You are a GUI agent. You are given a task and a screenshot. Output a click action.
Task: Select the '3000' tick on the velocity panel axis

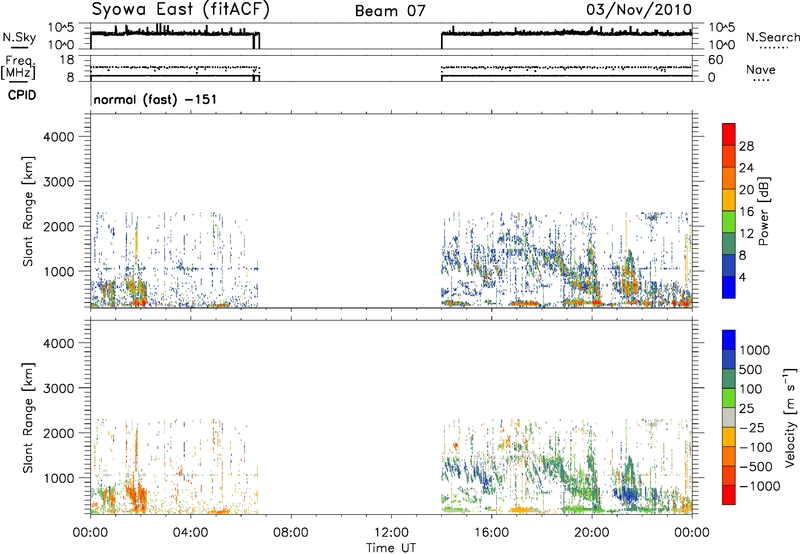(59, 388)
